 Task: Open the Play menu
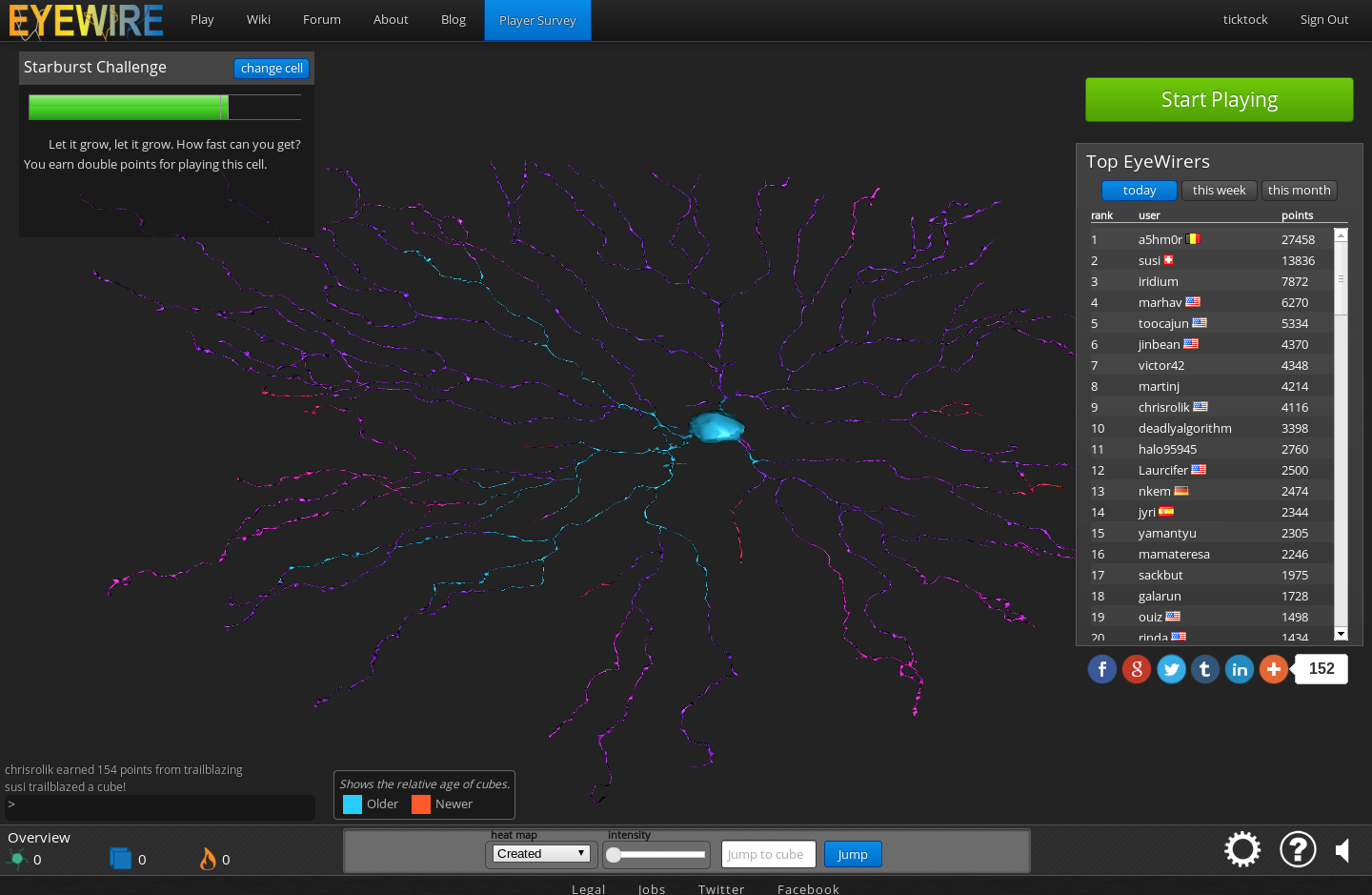click(202, 20)
